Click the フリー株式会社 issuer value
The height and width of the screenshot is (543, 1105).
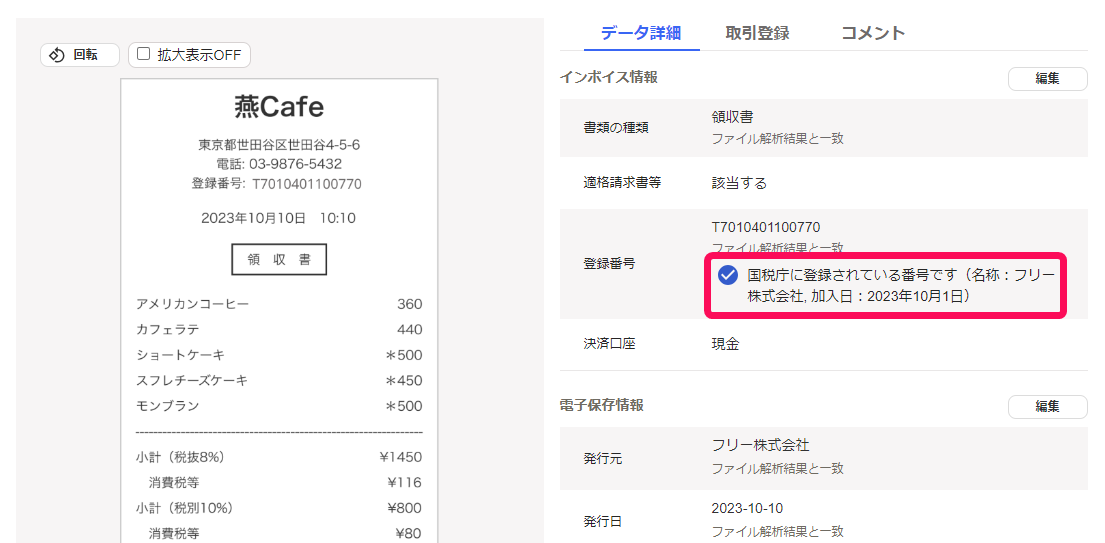[760, 445]
